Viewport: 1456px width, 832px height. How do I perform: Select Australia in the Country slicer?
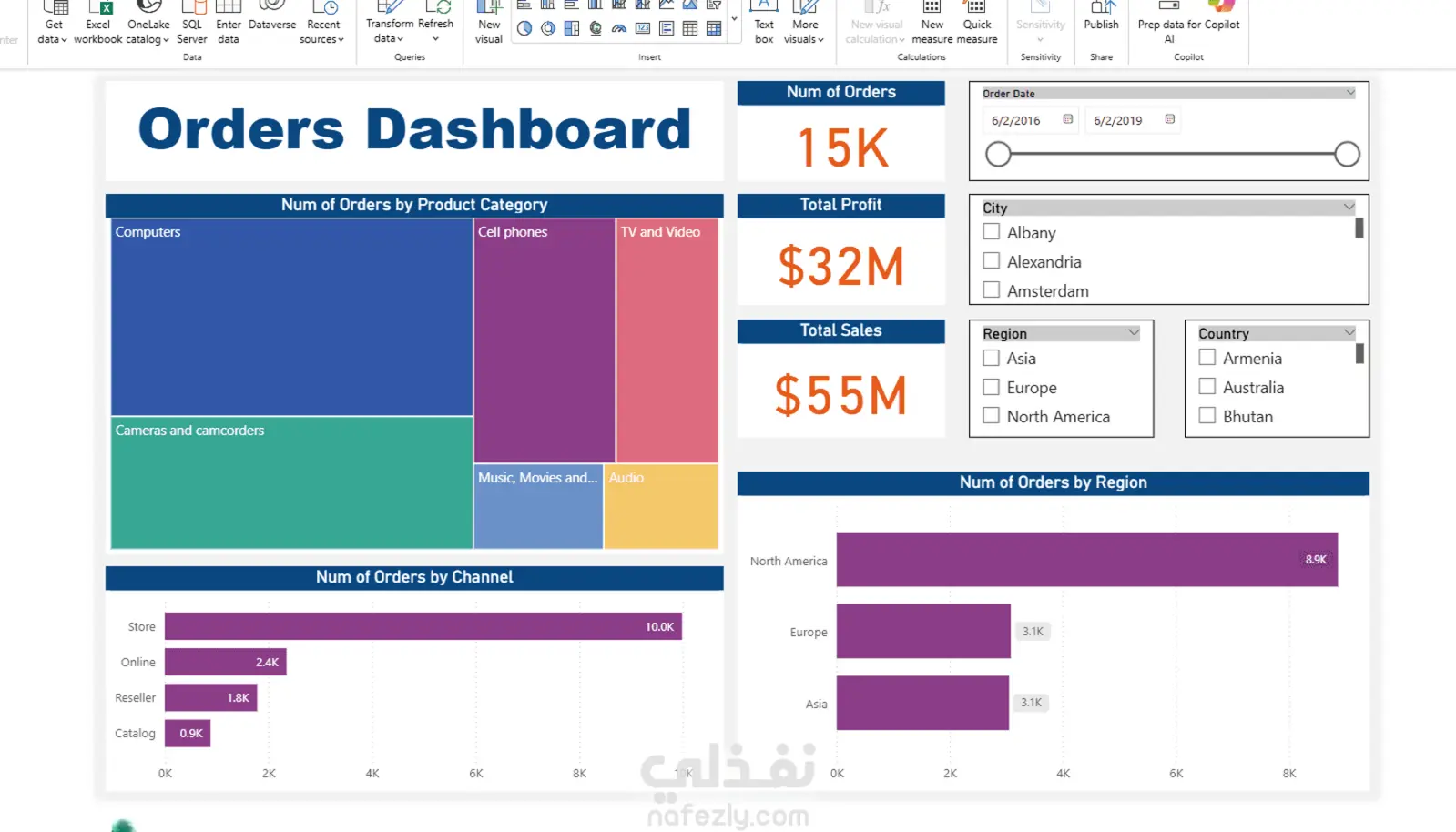click(1207, 387)
